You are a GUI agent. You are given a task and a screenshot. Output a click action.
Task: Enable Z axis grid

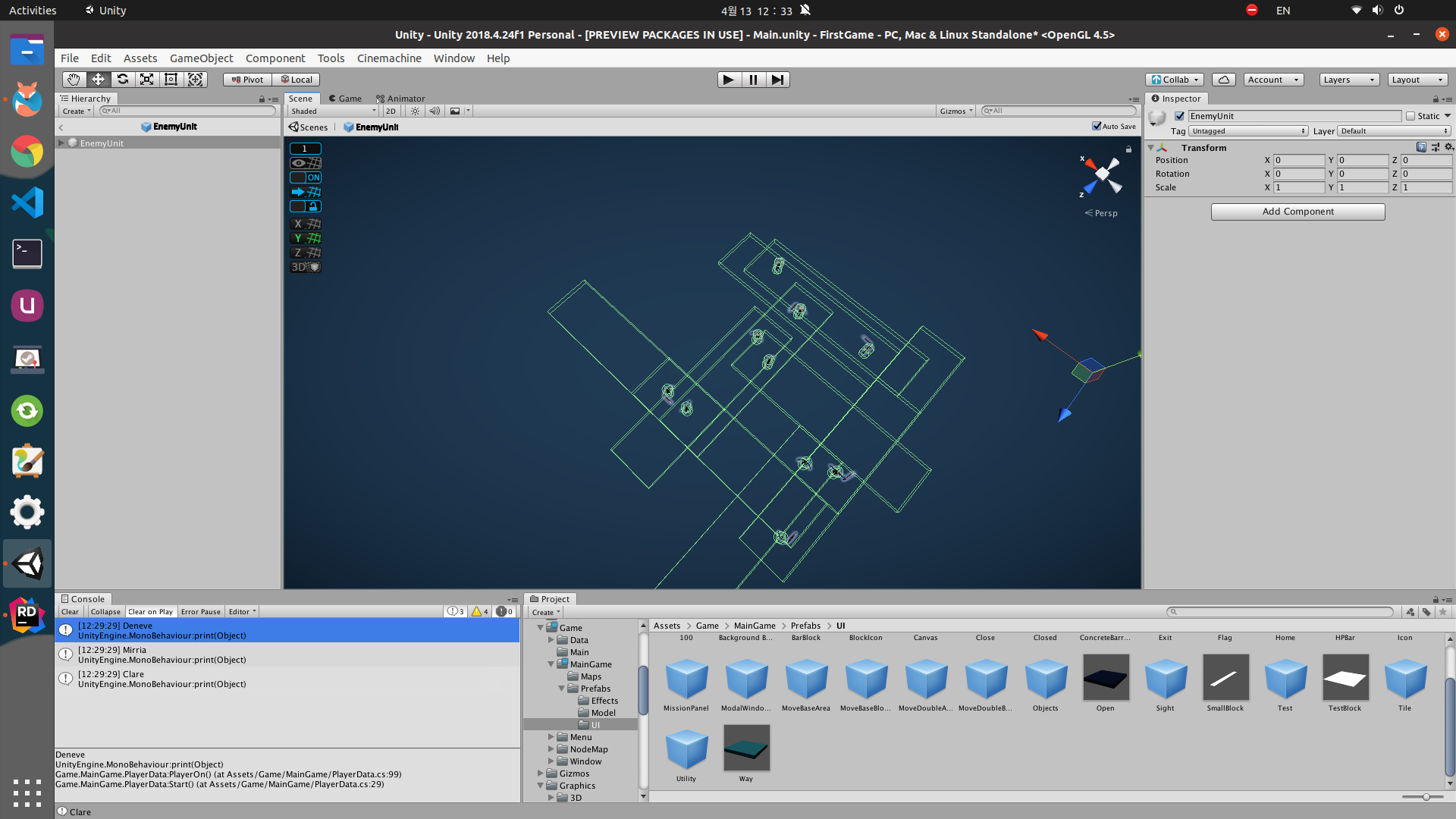[306, 253]
